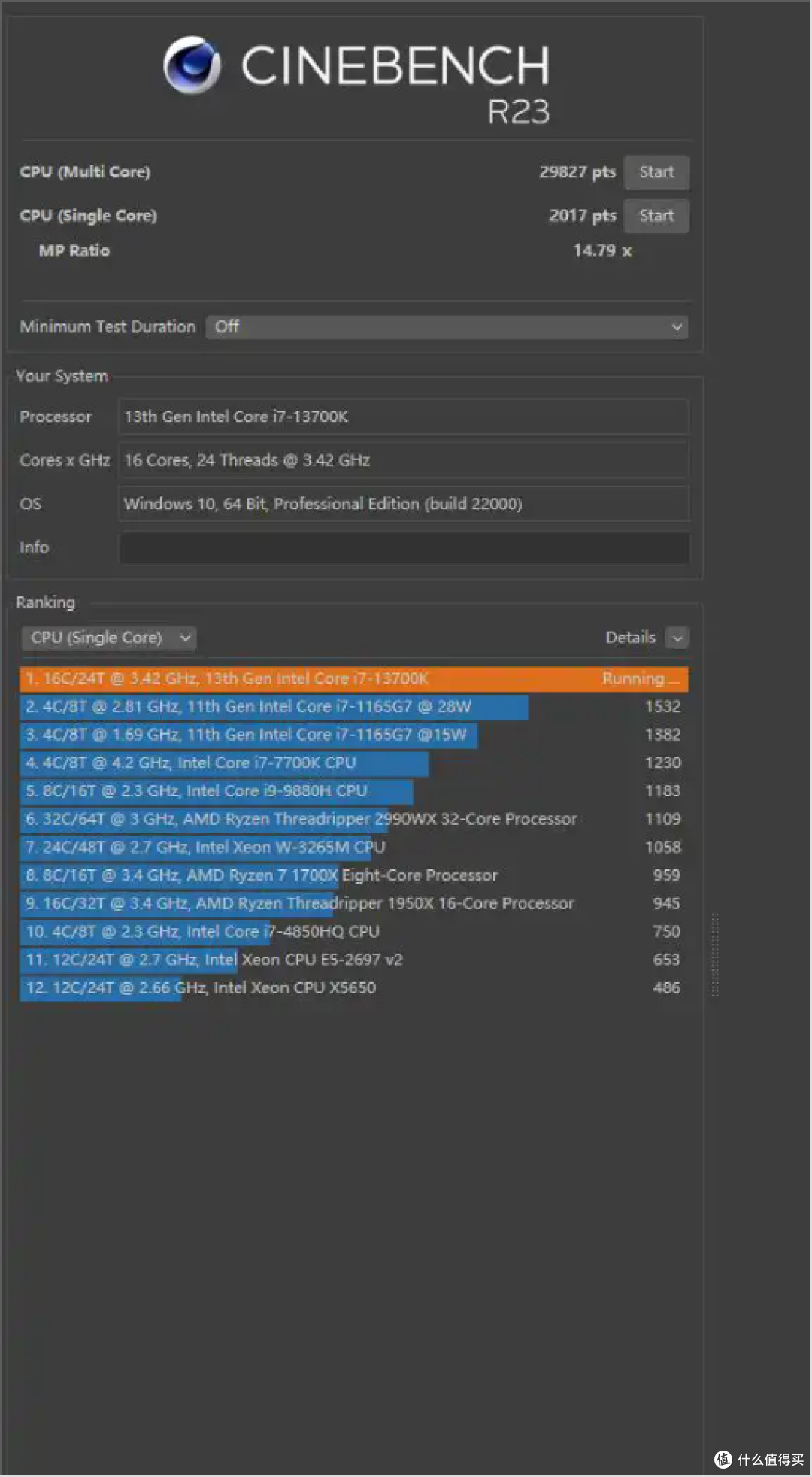Select ranking row 8 Ryzen 7 1700X
The image size is (812, 1477).
[x=354, y=875]
